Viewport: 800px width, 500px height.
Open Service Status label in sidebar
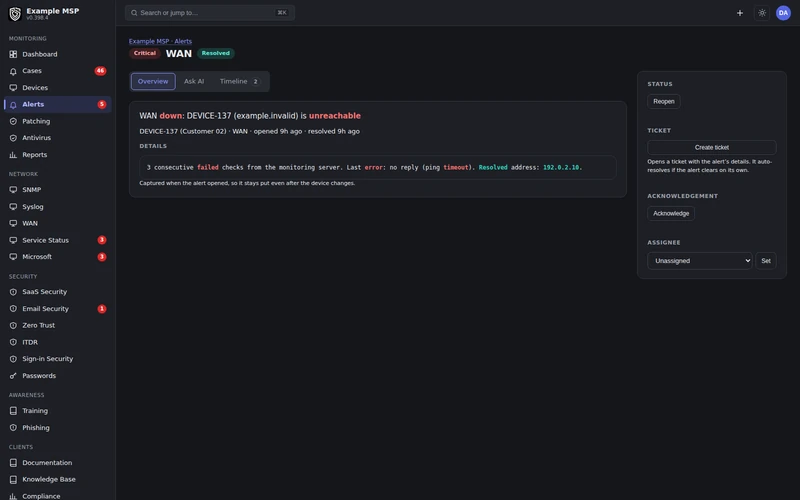(45, 240)
